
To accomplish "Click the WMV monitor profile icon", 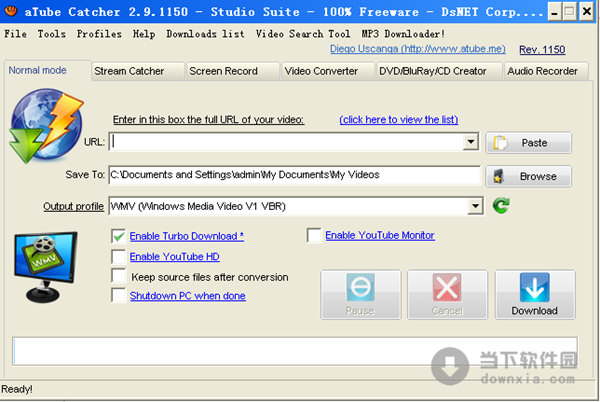I will click(x=46, y=267).
